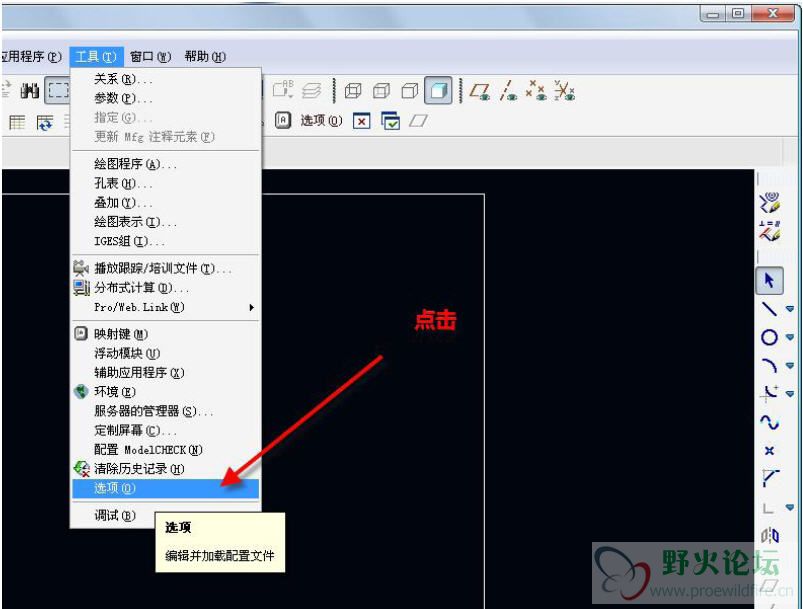Screen dimensions: 803x609
Task: Expand the circle tool flyout arrow
Action: tap(790, 337)
